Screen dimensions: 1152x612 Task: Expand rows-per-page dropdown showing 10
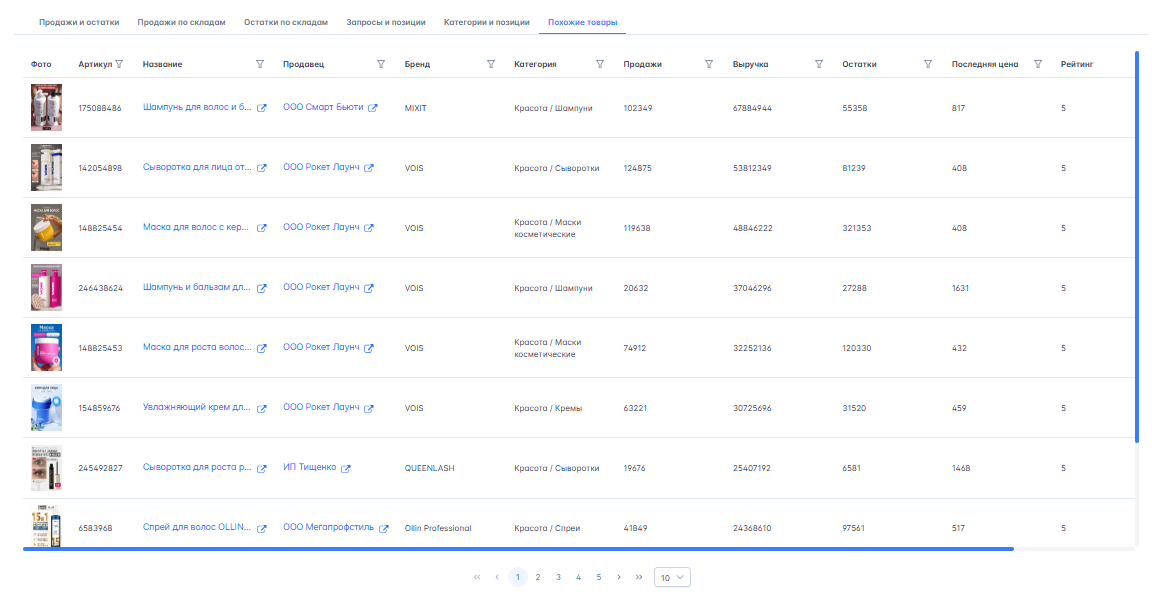(x=672, y=577)
